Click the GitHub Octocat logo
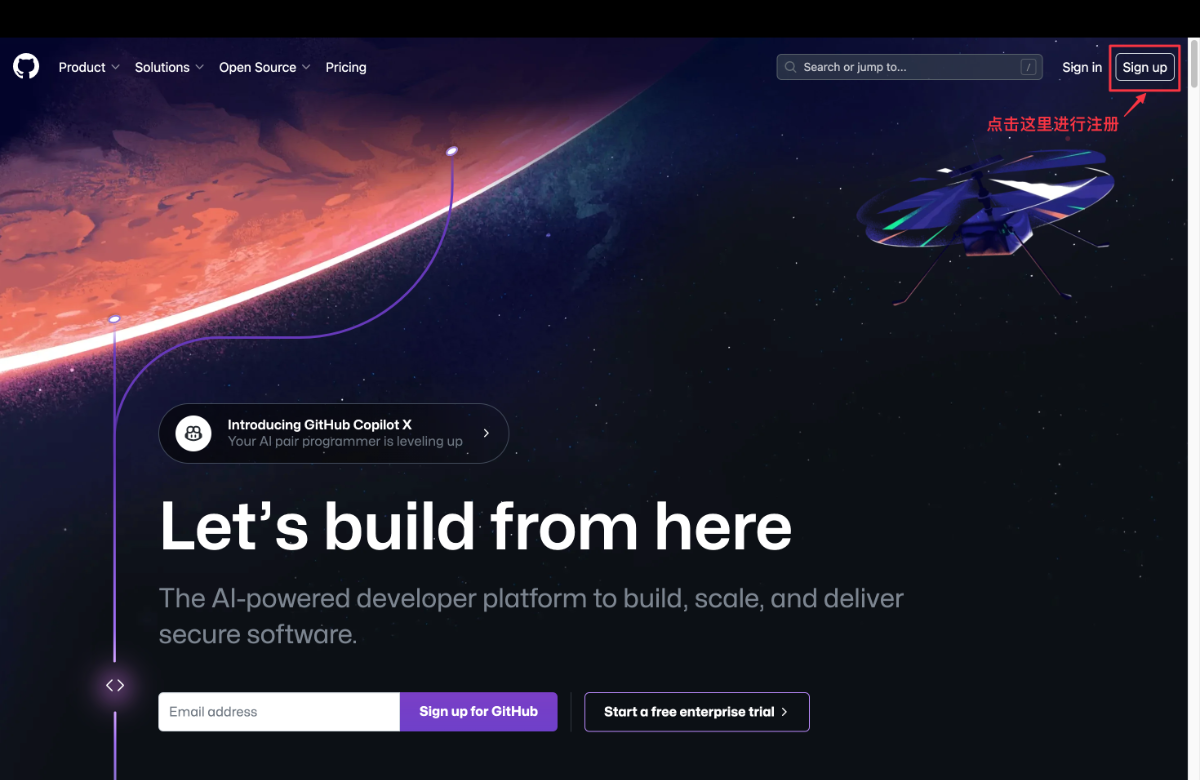The image size is (1200, 780). [x=26, y=67]
